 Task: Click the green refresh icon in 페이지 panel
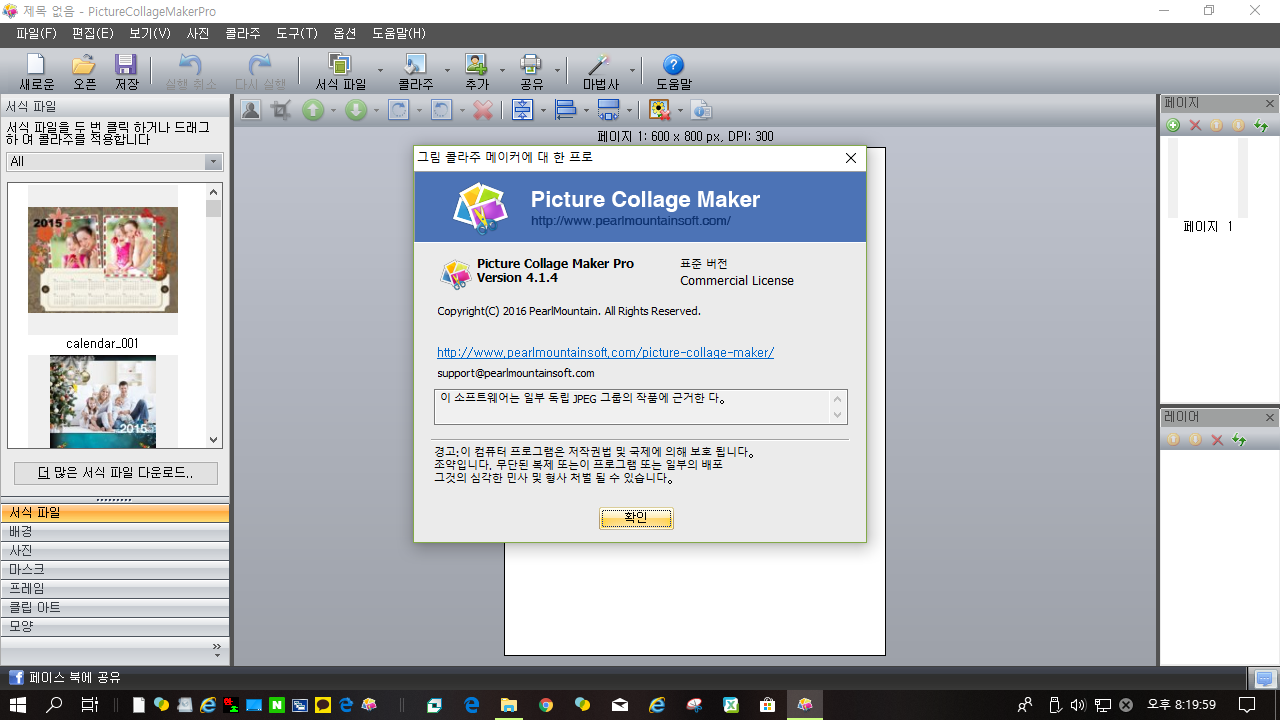coord(1261,126)
